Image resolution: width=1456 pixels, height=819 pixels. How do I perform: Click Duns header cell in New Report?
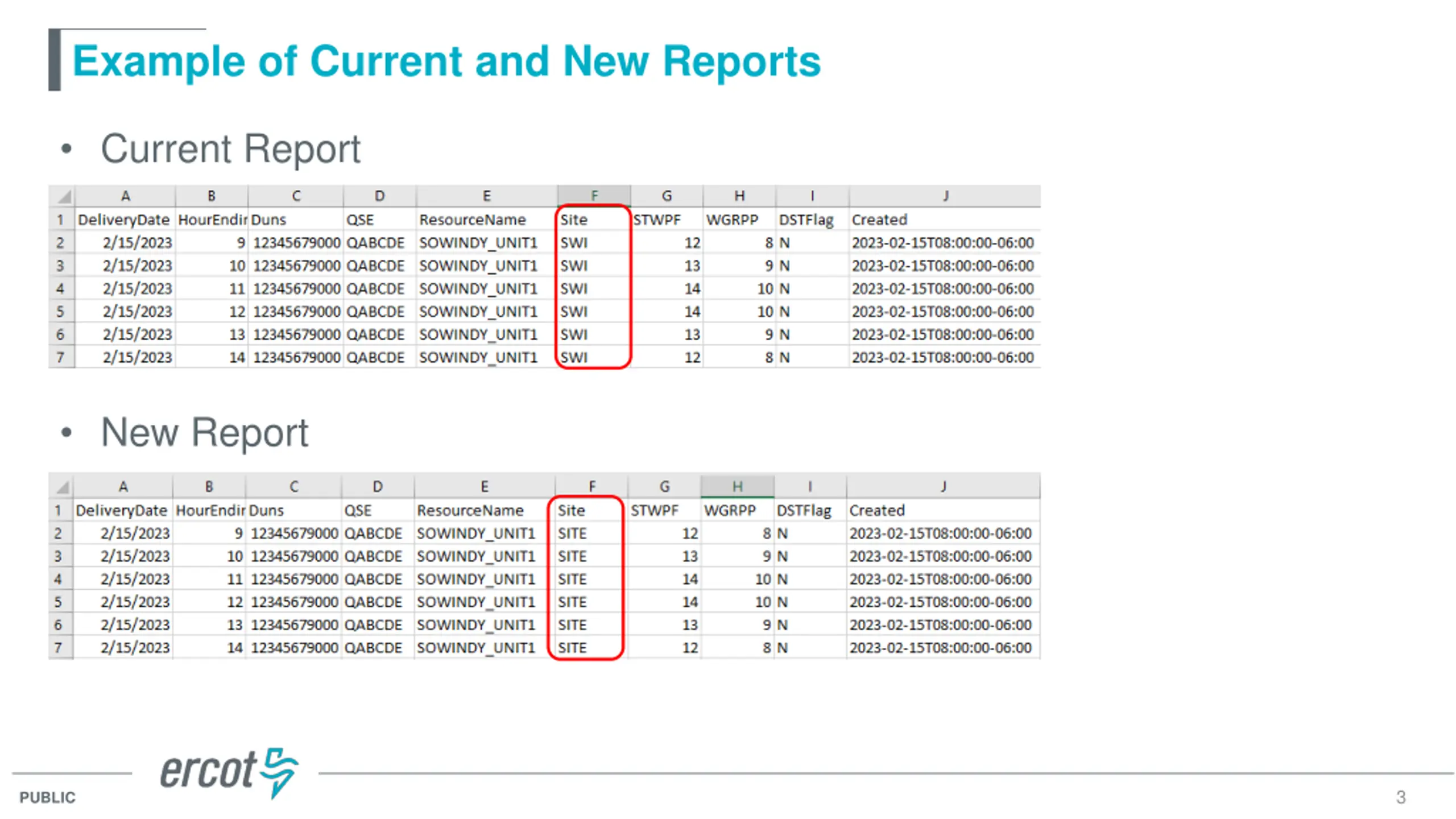point(293,510)
